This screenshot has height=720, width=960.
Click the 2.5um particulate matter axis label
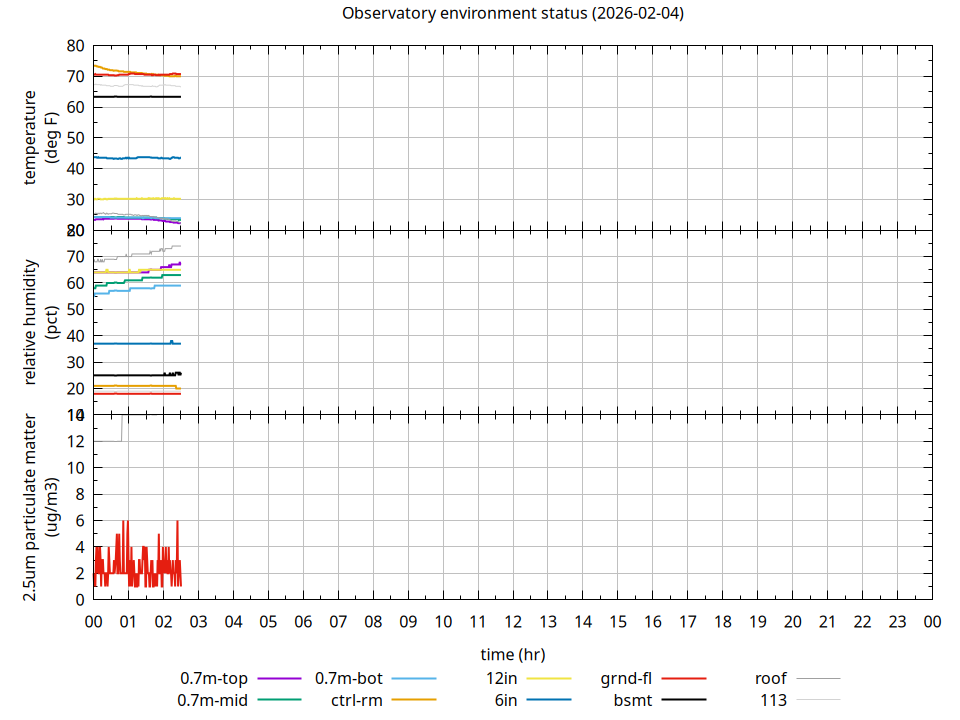click(x=40, y=507)
